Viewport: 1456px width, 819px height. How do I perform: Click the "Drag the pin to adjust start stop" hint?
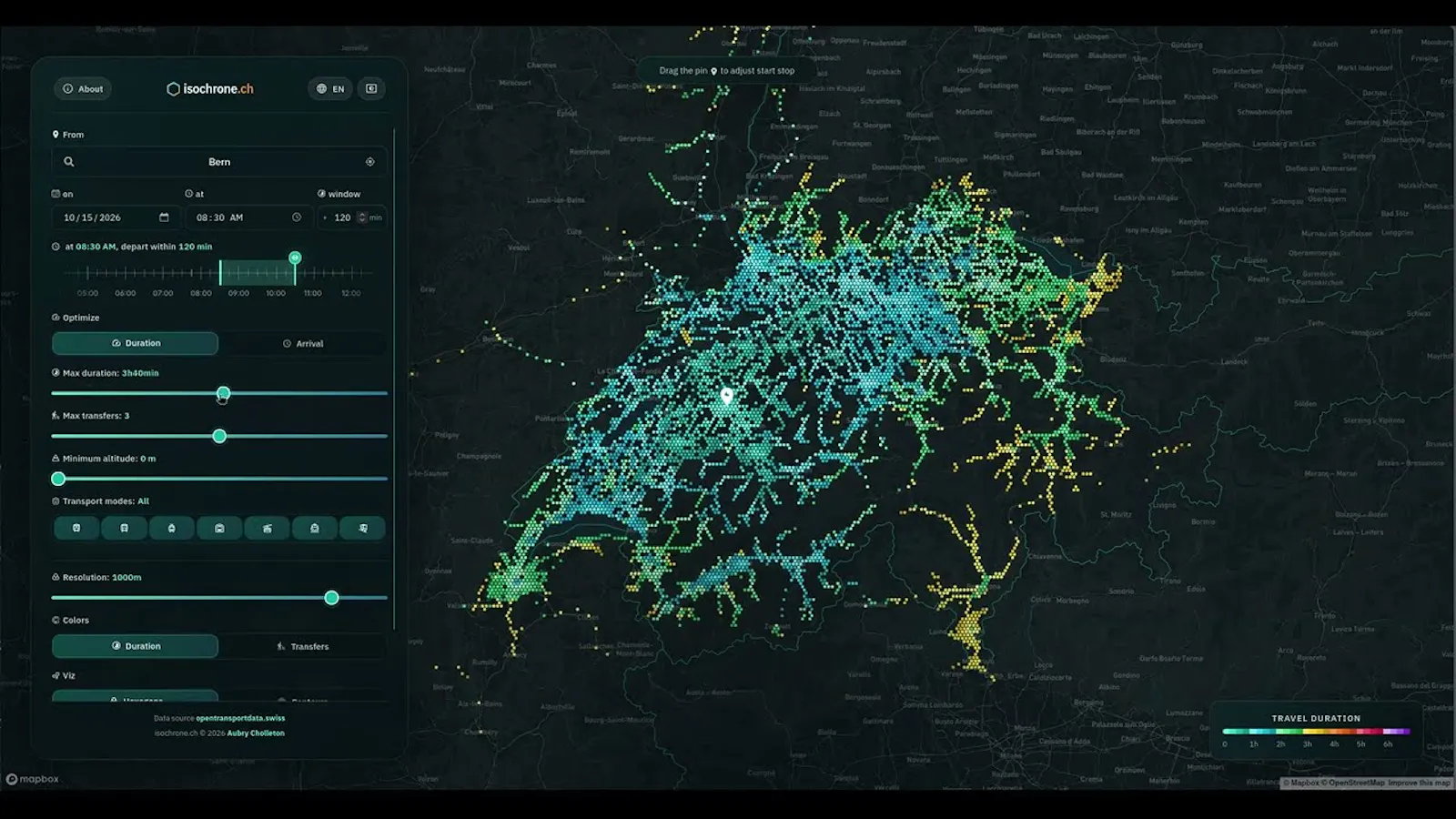pos(727,70)
